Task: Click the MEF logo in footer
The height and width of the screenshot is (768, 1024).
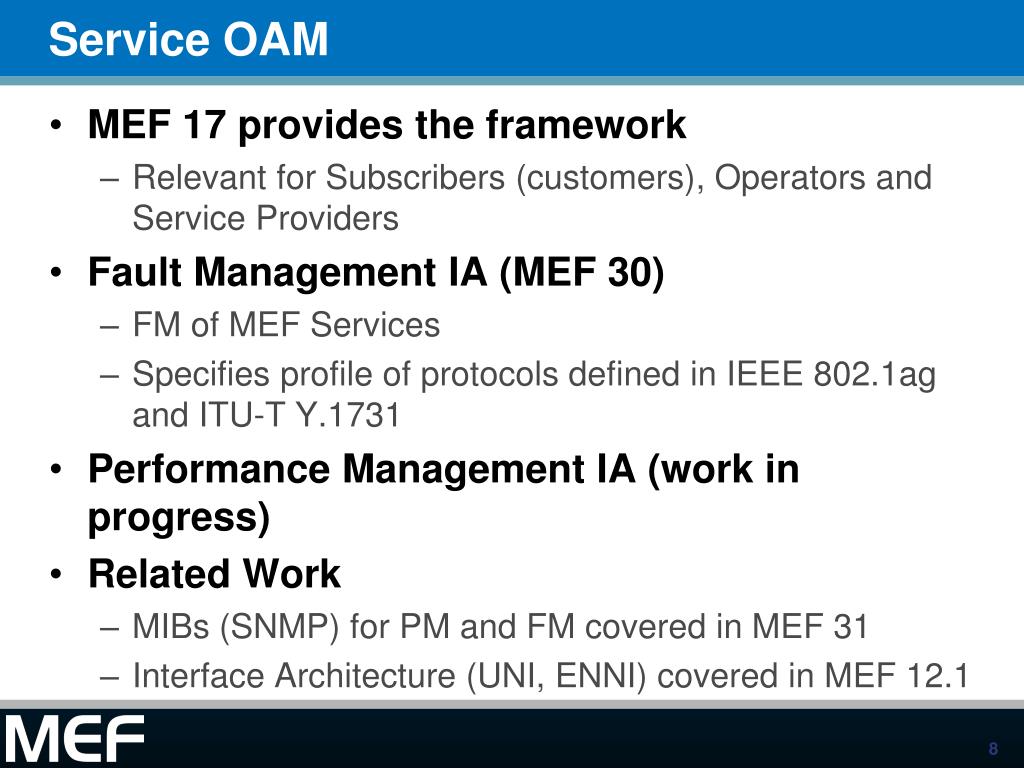Action: (x=74, y=738)
